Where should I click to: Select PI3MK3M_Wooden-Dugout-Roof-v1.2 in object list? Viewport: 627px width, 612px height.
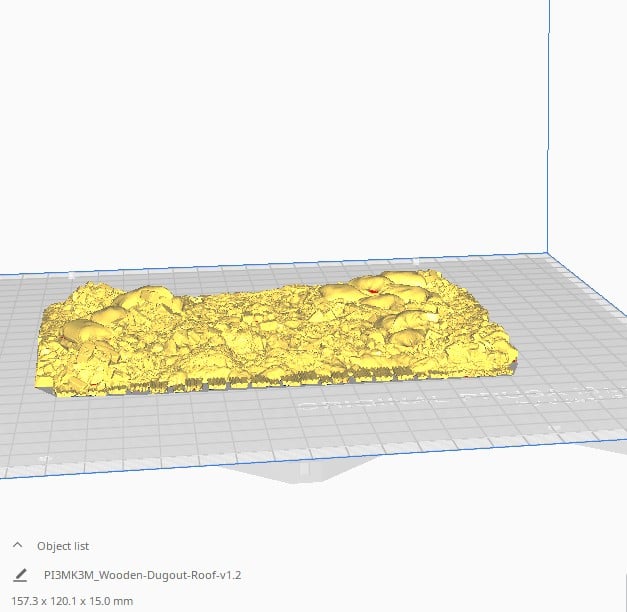(142, 575)
